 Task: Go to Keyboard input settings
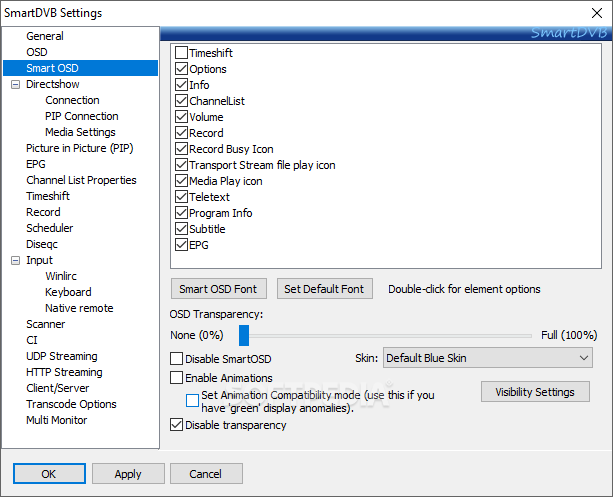pos(68,292)
